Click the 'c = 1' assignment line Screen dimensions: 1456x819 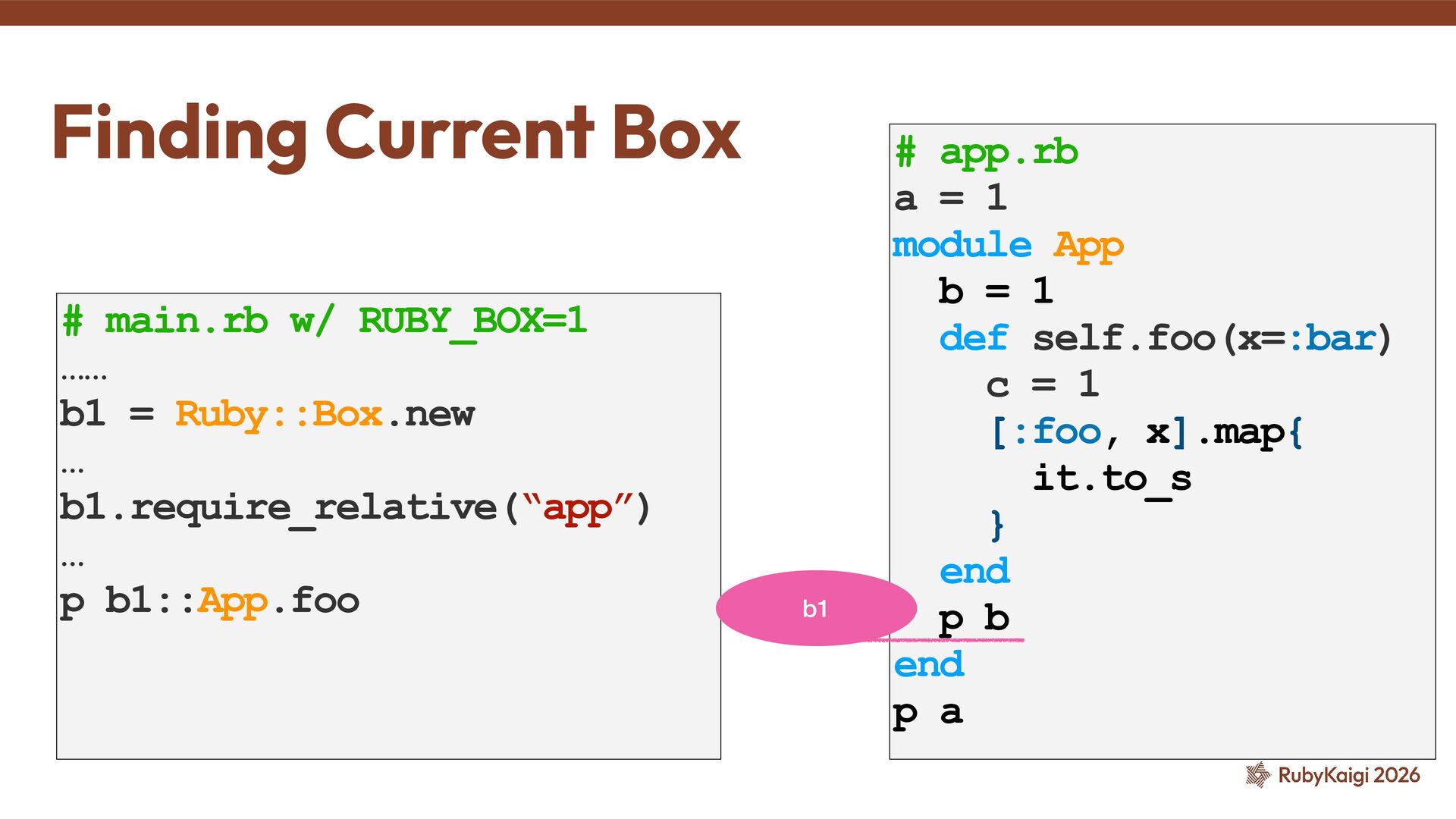tap(1042, 384)
